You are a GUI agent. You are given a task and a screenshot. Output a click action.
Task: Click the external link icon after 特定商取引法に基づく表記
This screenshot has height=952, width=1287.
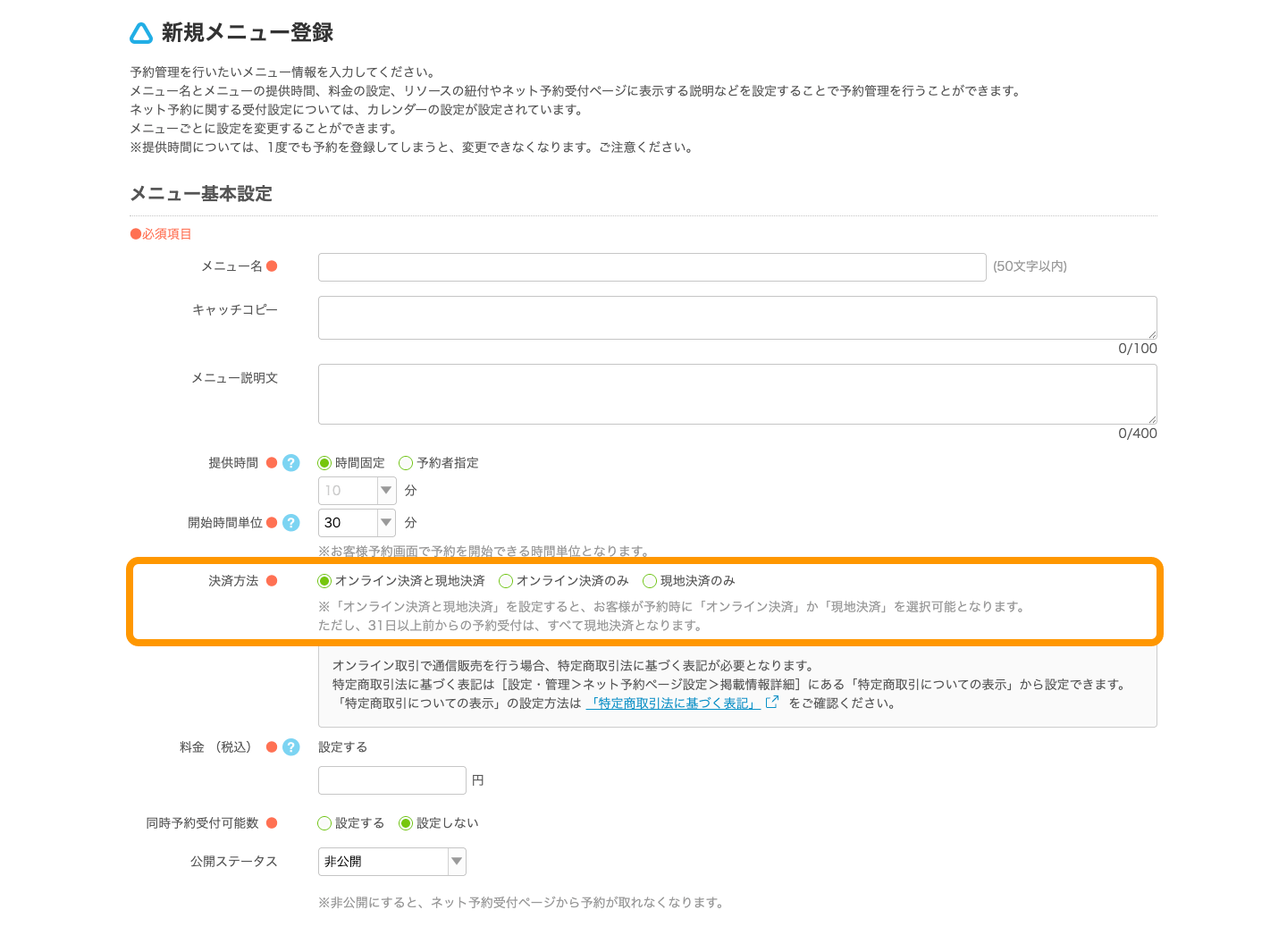[772, 703]
